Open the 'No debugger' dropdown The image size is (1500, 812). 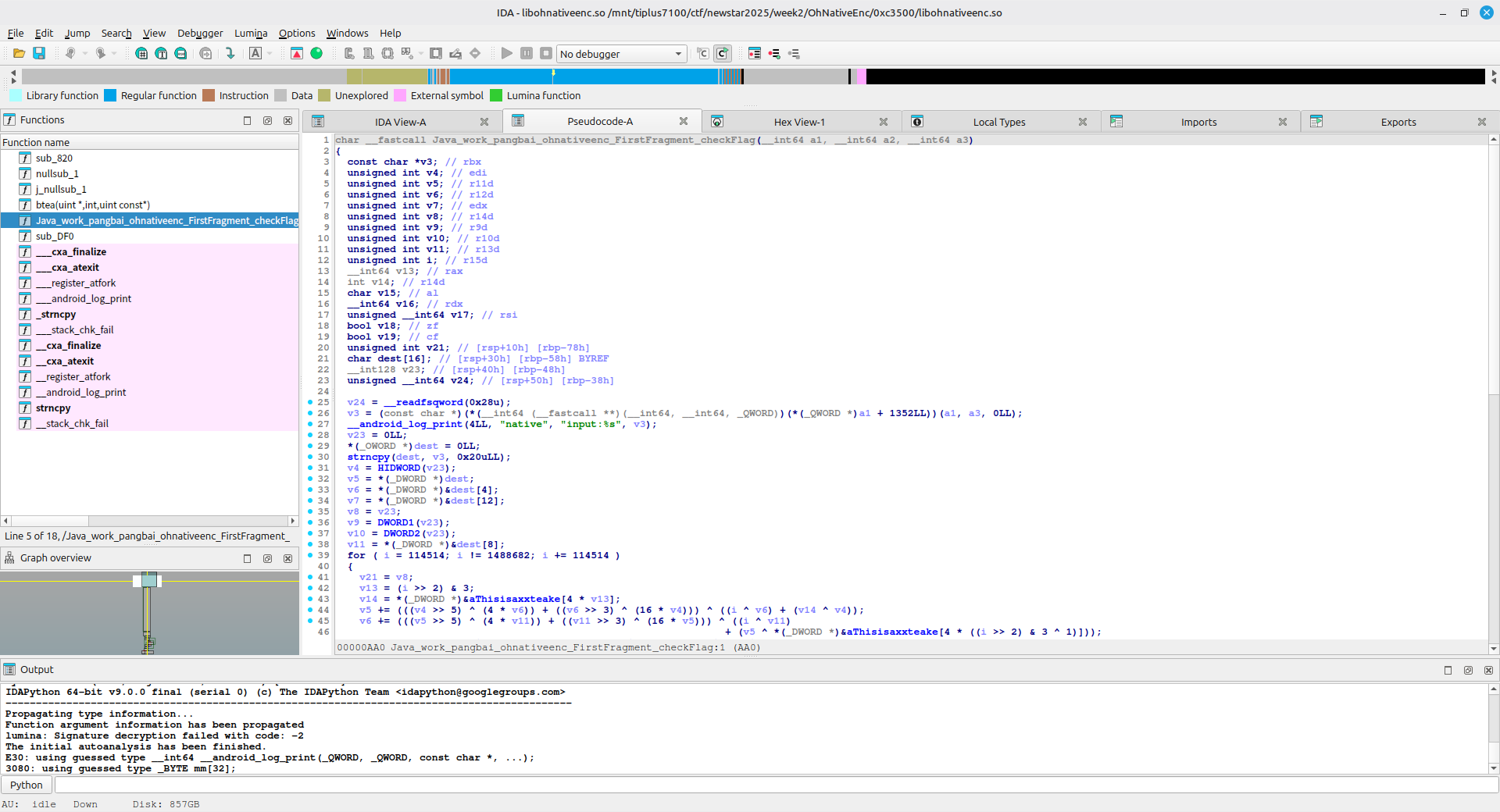tap(621, 54)
